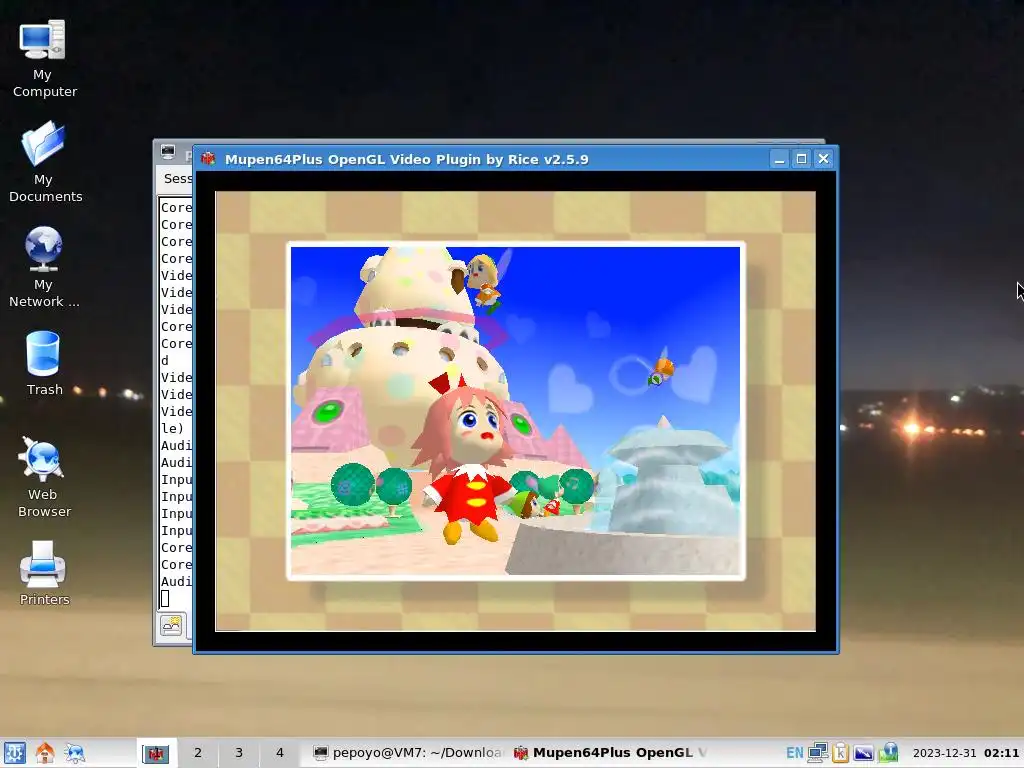Open the start menu icon in taskbar
The height and width of the screenshot is (768, 1024).
click(x=14, y=753)
